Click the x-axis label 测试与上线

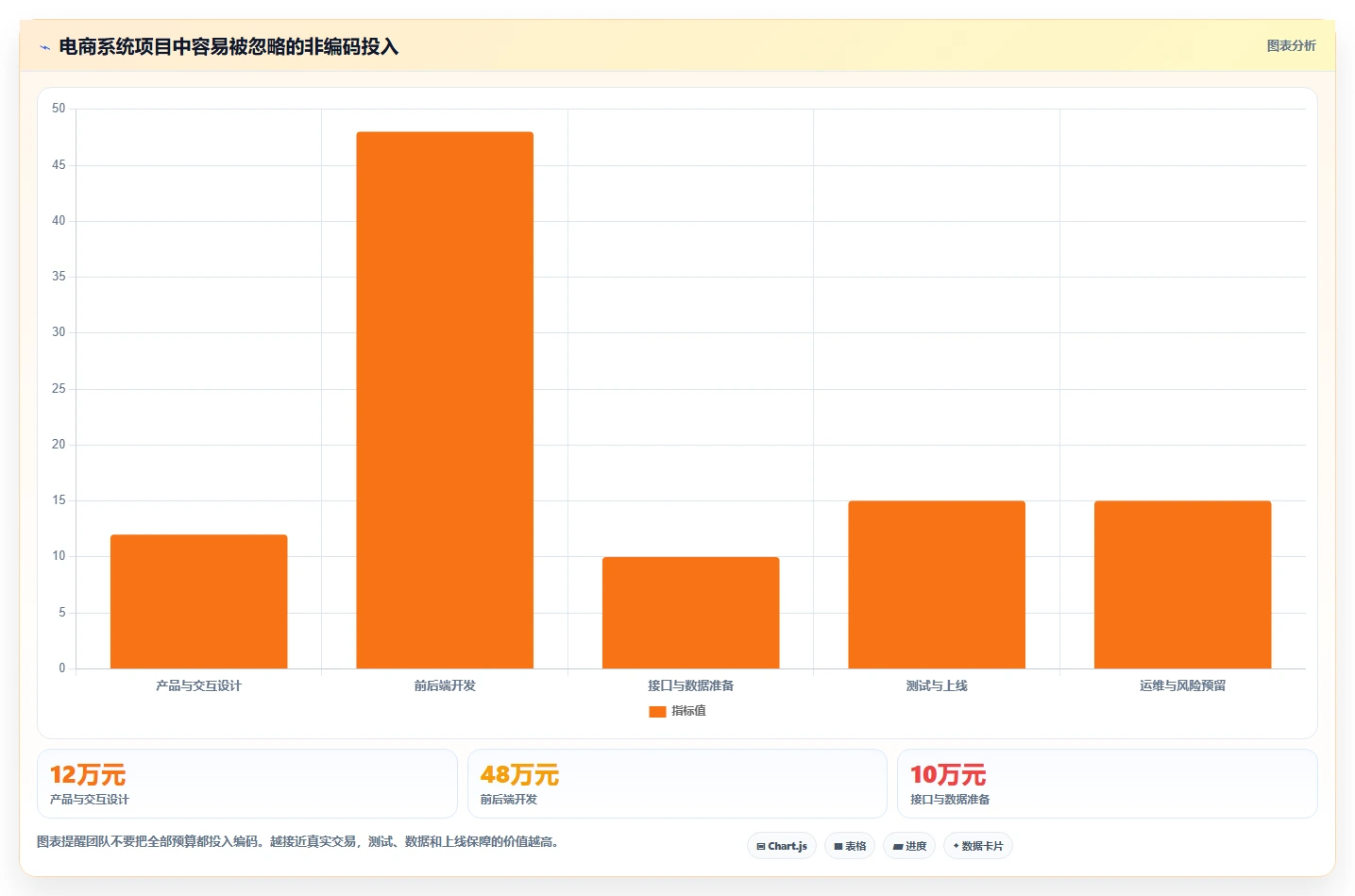tap(937, 685)
